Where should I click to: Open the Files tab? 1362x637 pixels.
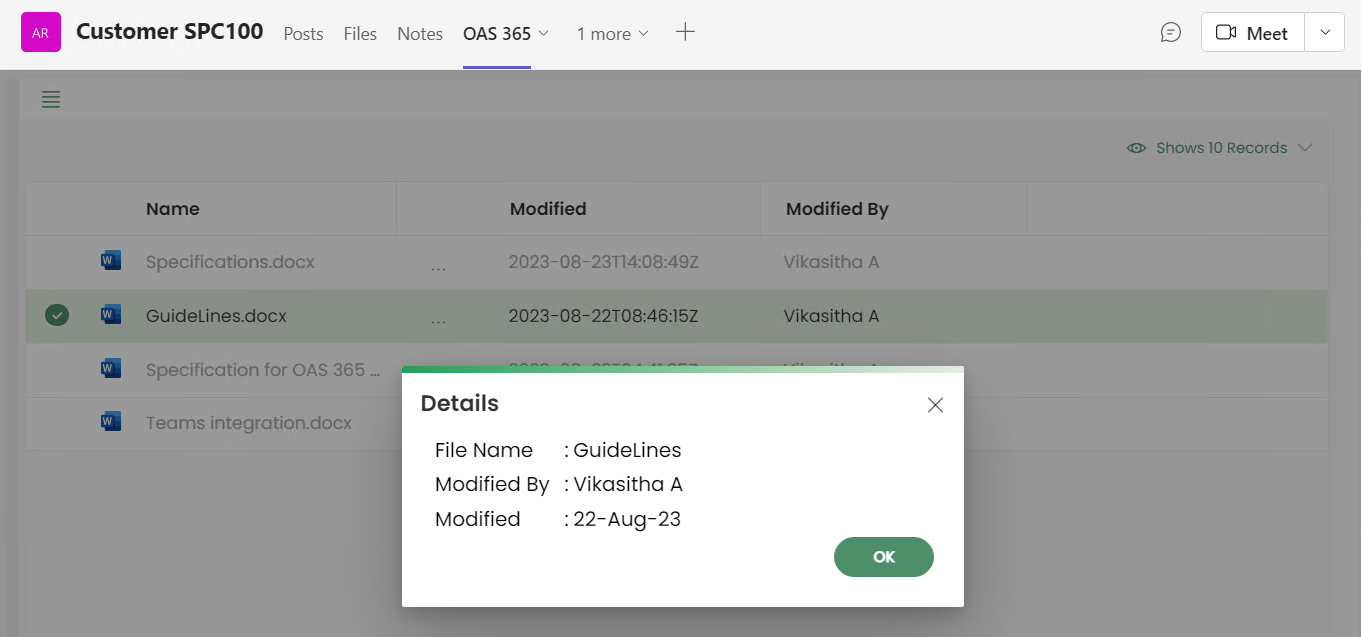360,34
